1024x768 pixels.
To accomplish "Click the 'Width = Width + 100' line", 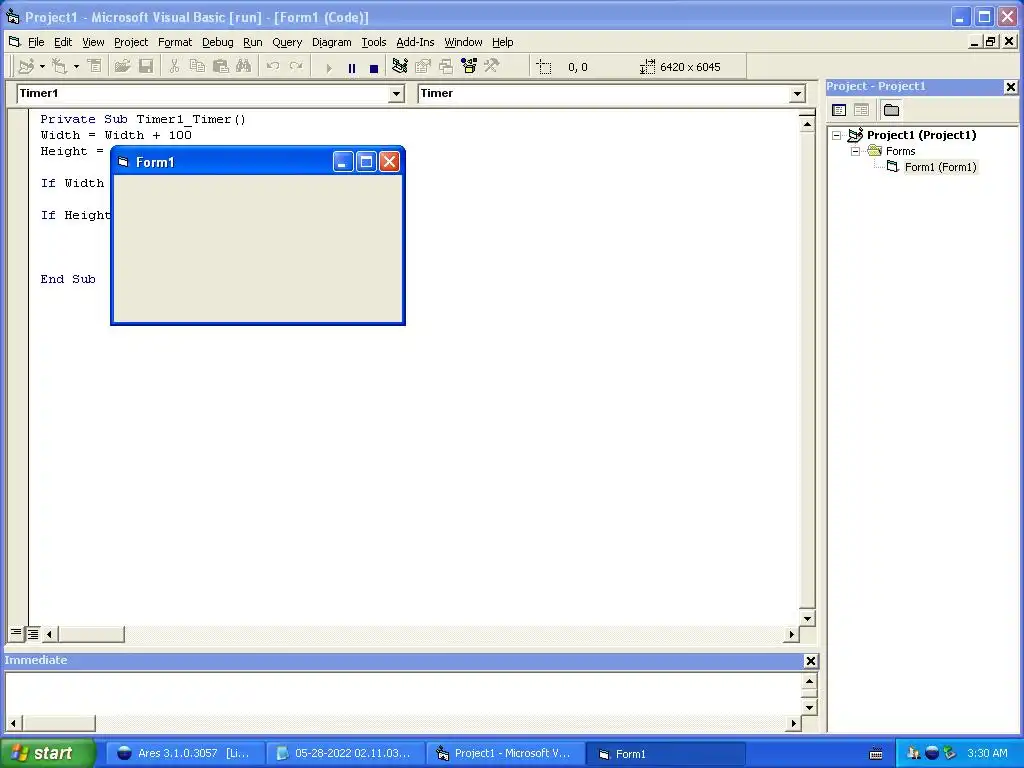I will [116, 135].
